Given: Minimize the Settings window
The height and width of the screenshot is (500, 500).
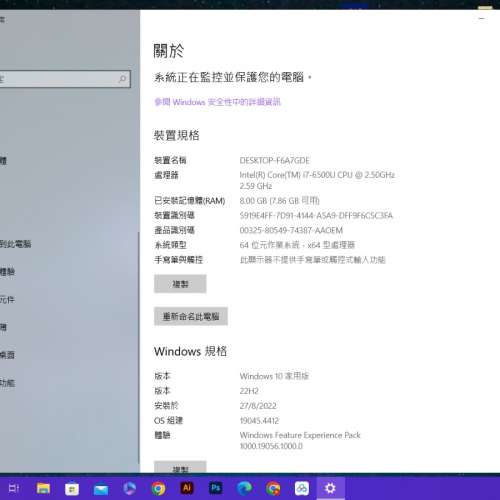Looking at the screenshot, I should [482, 19].
